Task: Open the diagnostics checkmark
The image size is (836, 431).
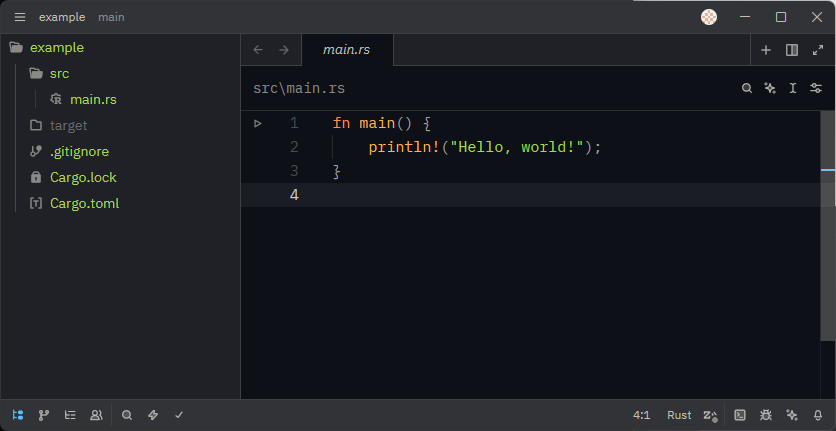Action: 179,415
